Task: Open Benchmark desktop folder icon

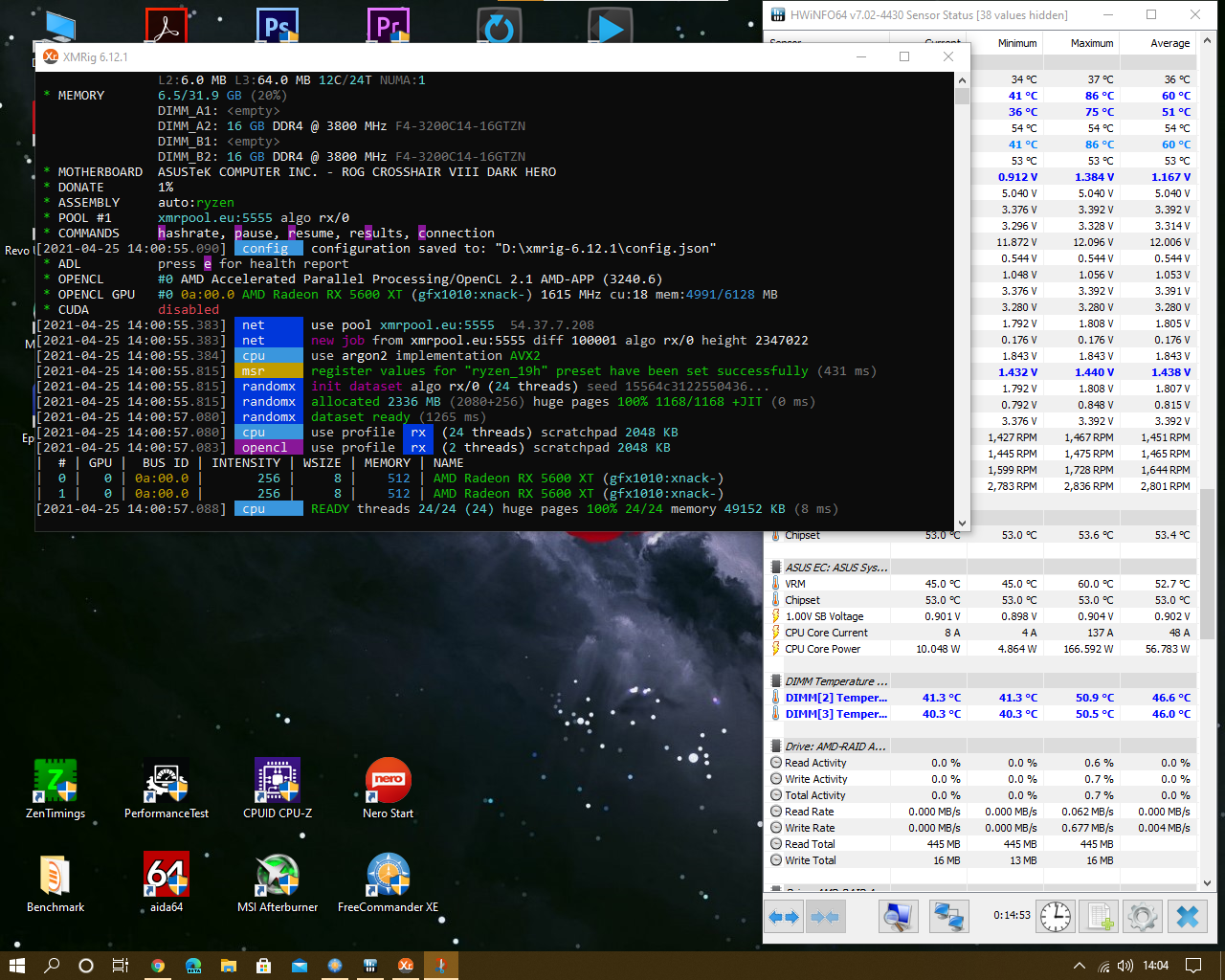Action: pos(56,882)
